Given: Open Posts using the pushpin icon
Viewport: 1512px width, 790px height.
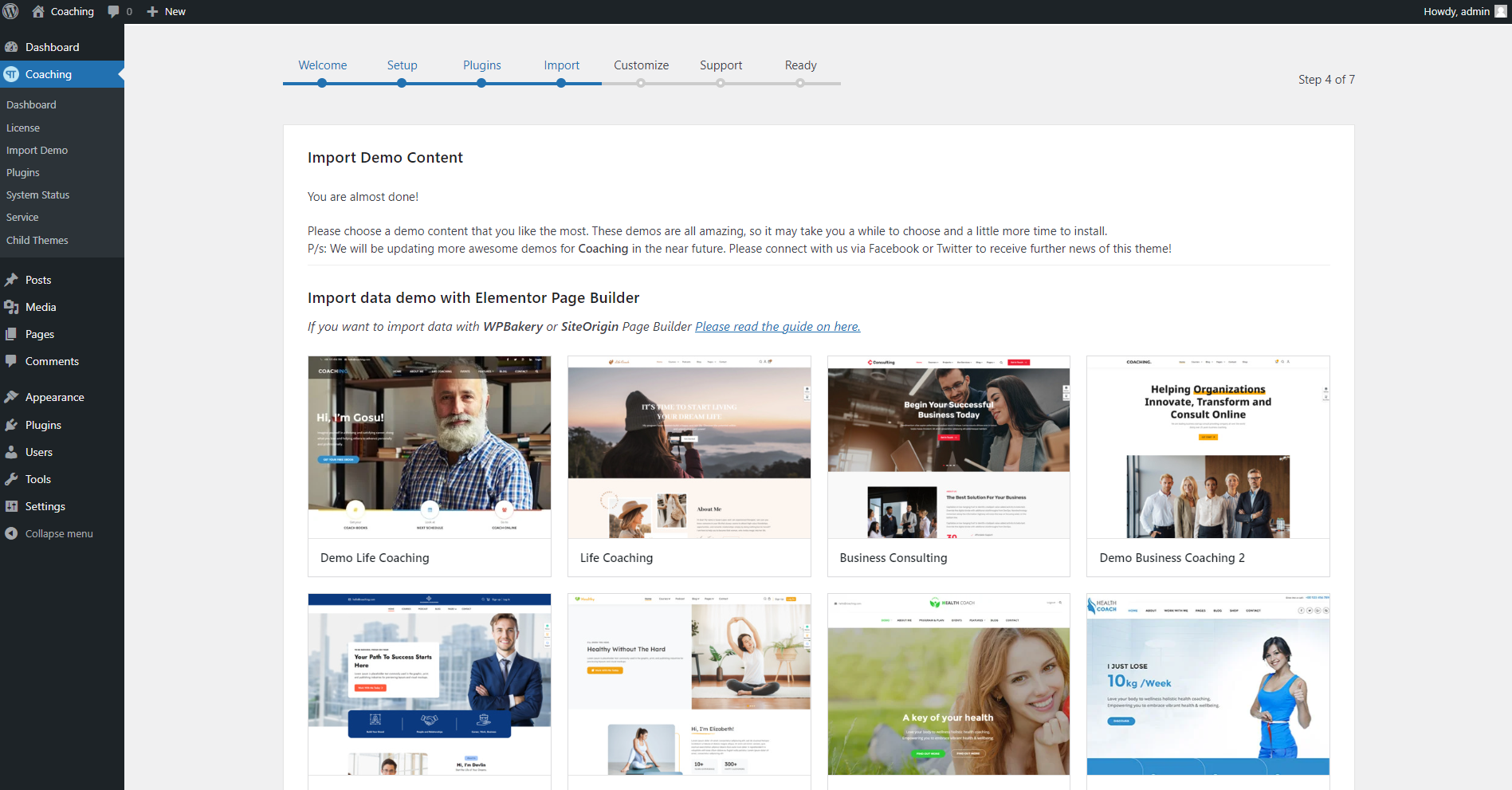Looking at the screenshot, I should 13,280.
